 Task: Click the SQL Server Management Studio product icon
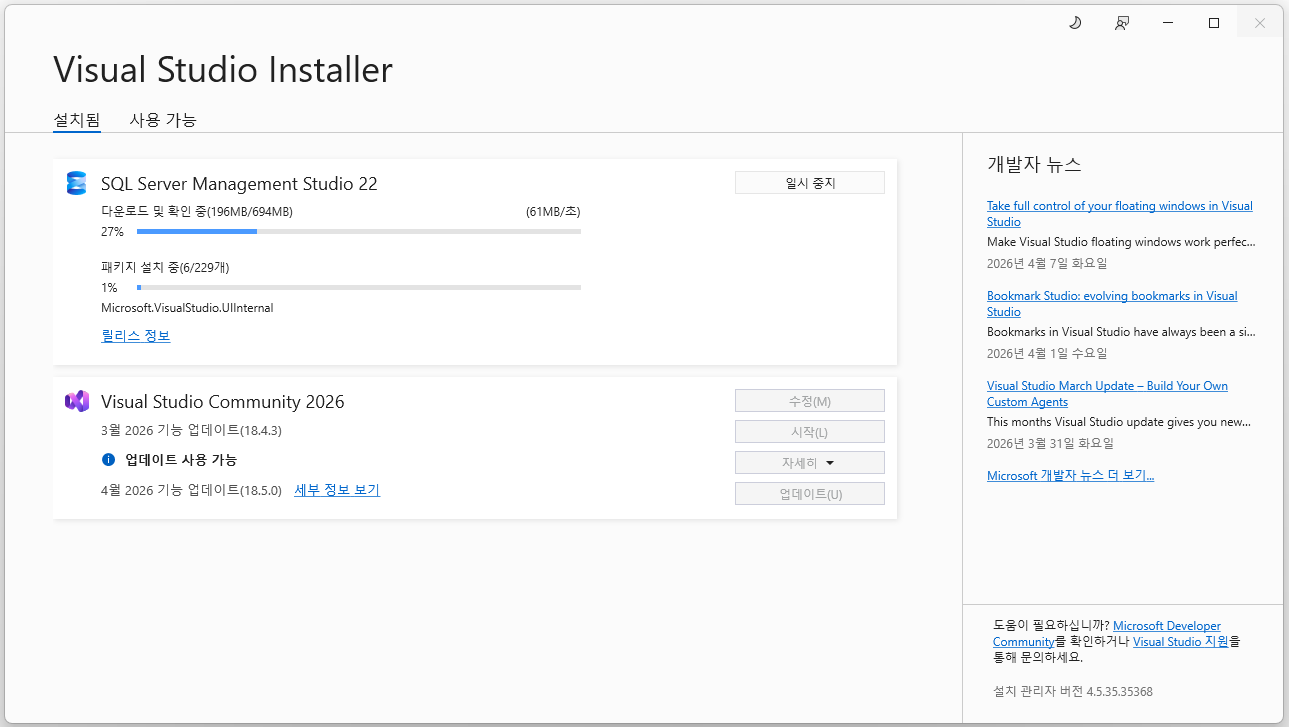pos(77,183)
